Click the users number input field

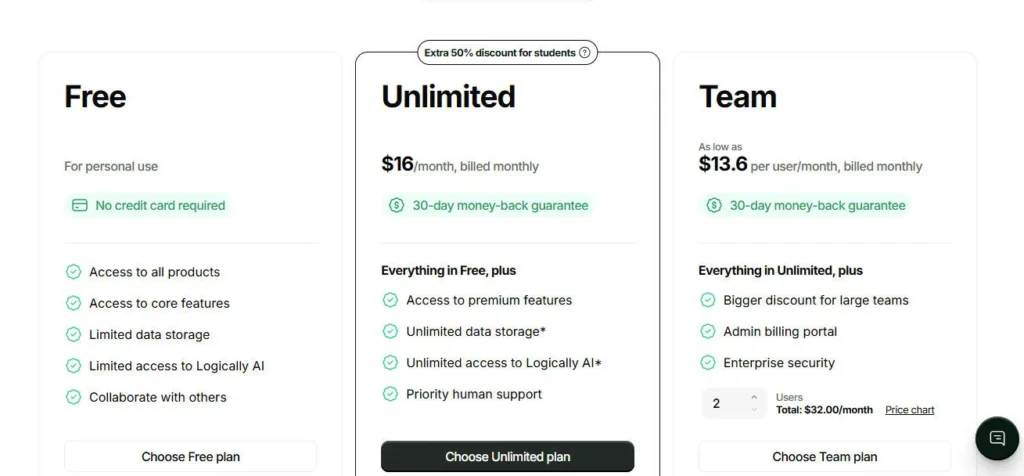coord(724,404)
